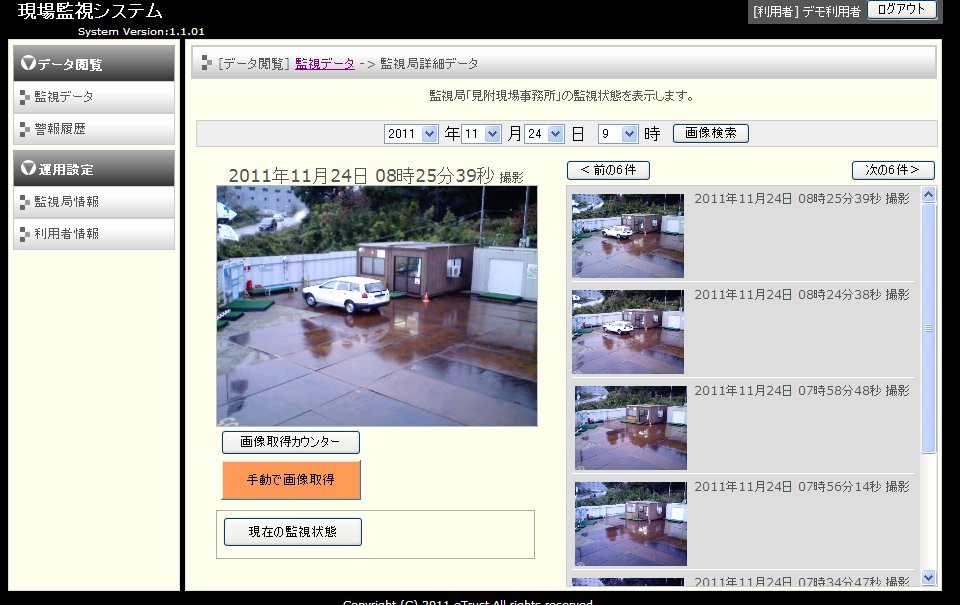The image size is (960, 605).
Task: Follow the 監視データ breadcrumb link
Action: pos(324,63)
